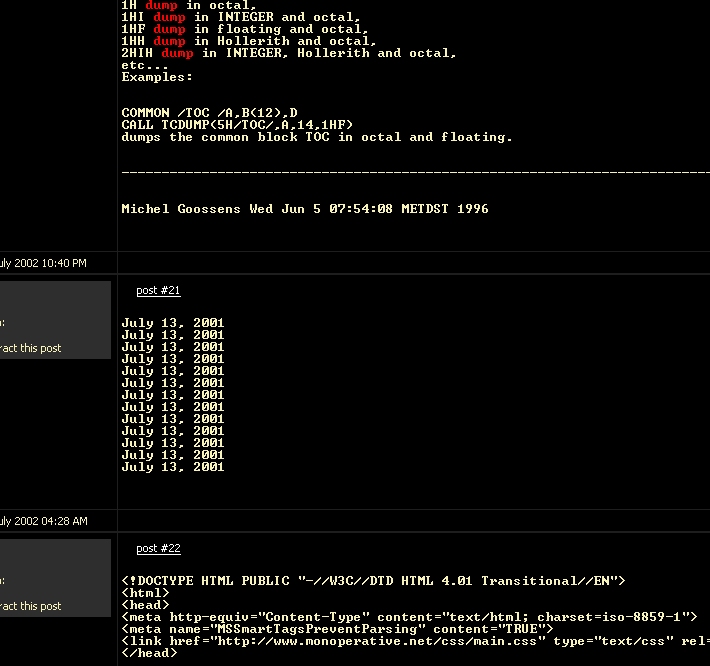Click the first 'July 13, 2001' line
710x666 pixels.
[173, 323]
